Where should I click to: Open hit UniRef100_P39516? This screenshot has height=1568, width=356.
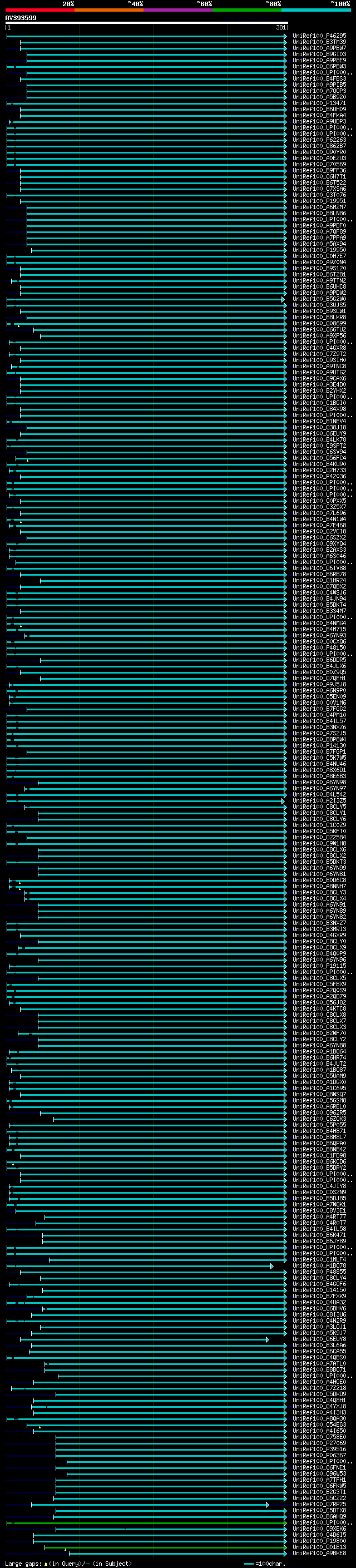point(319,1450)
